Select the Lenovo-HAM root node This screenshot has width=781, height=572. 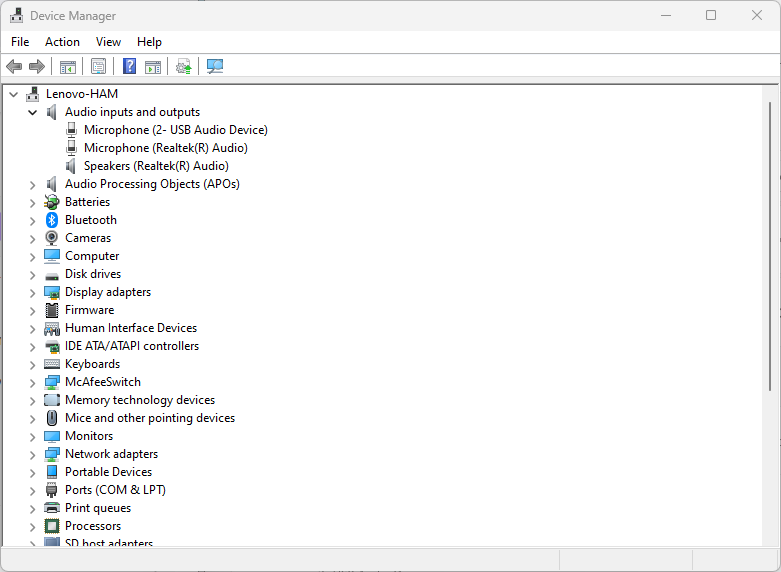tap(81, 94)
